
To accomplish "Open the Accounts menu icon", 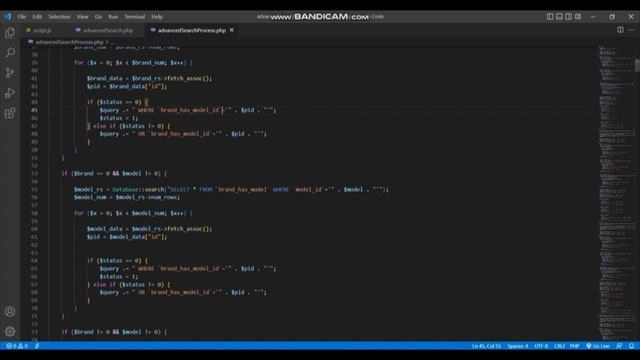I will [10, 311].
